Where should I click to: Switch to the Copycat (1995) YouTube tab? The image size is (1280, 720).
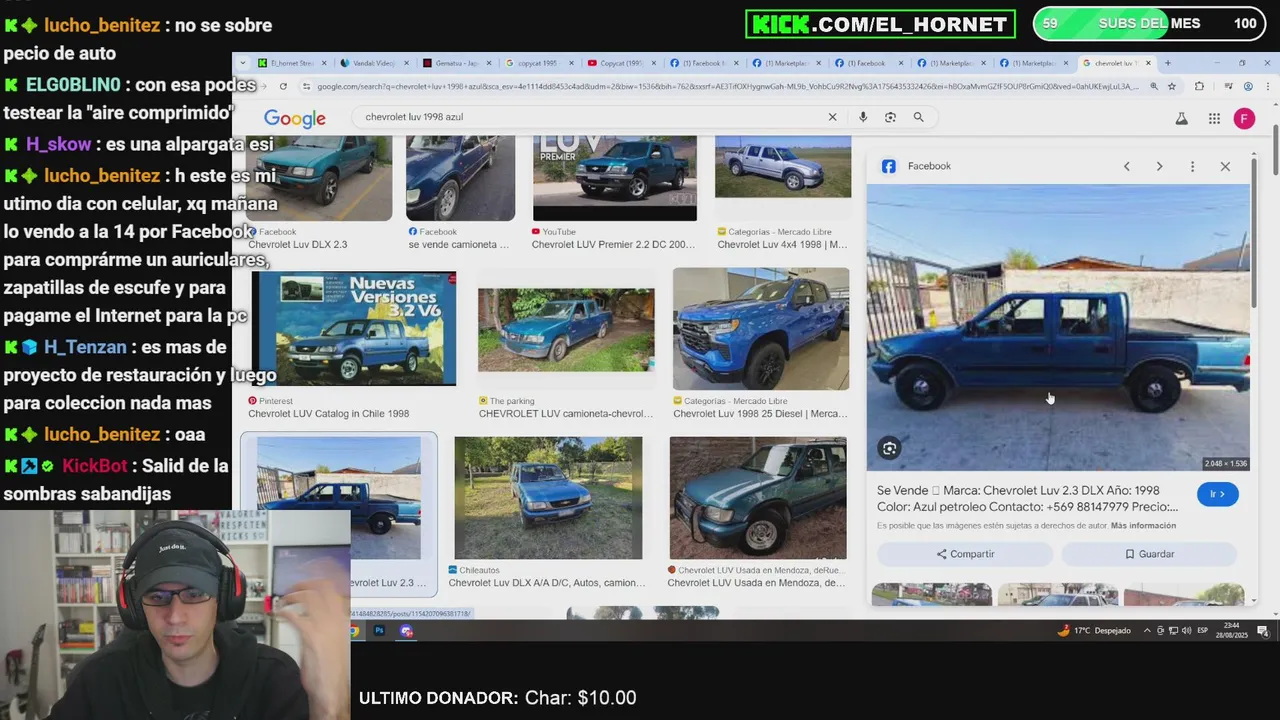(621, 63)
